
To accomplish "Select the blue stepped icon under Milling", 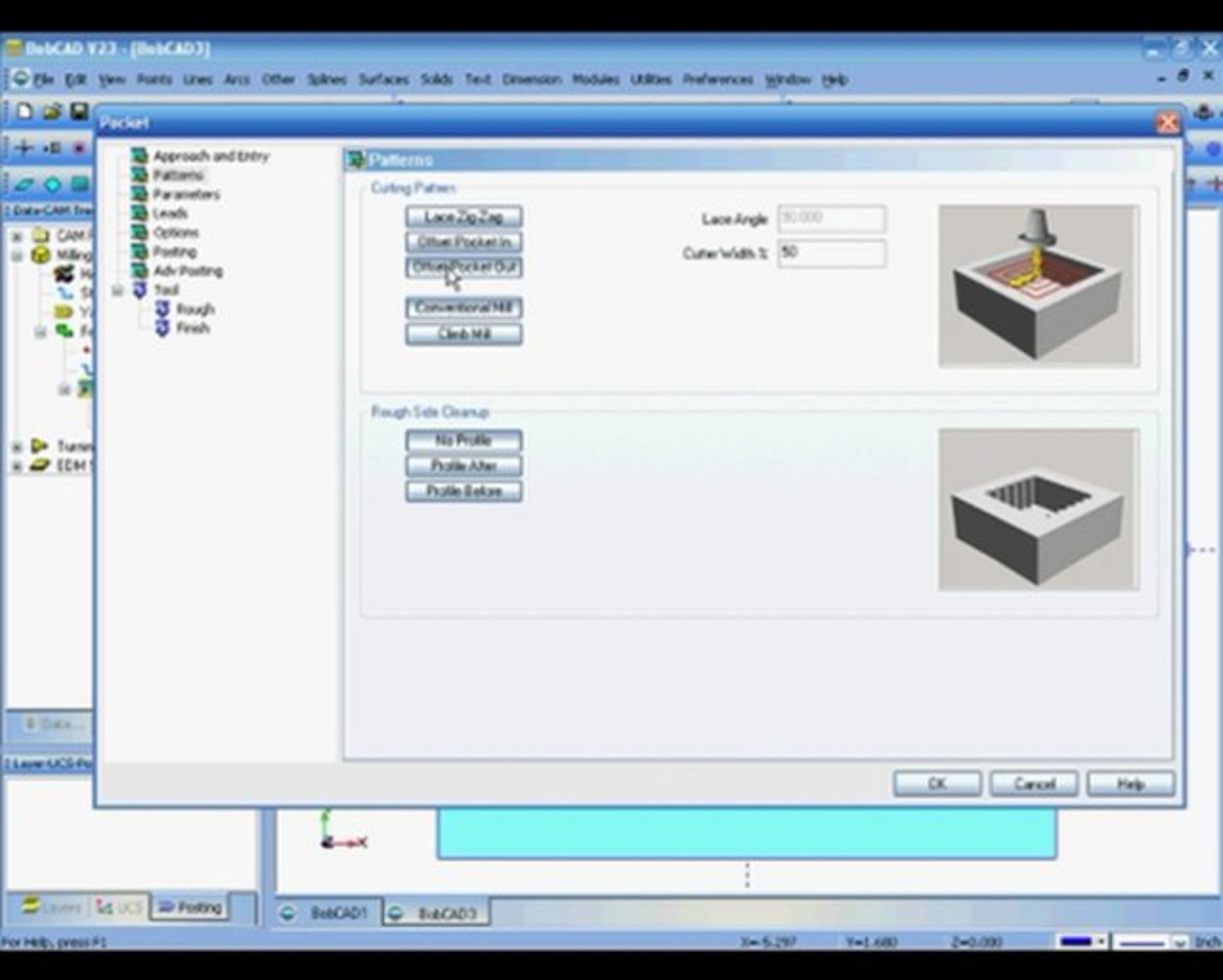I will point(66,293).
